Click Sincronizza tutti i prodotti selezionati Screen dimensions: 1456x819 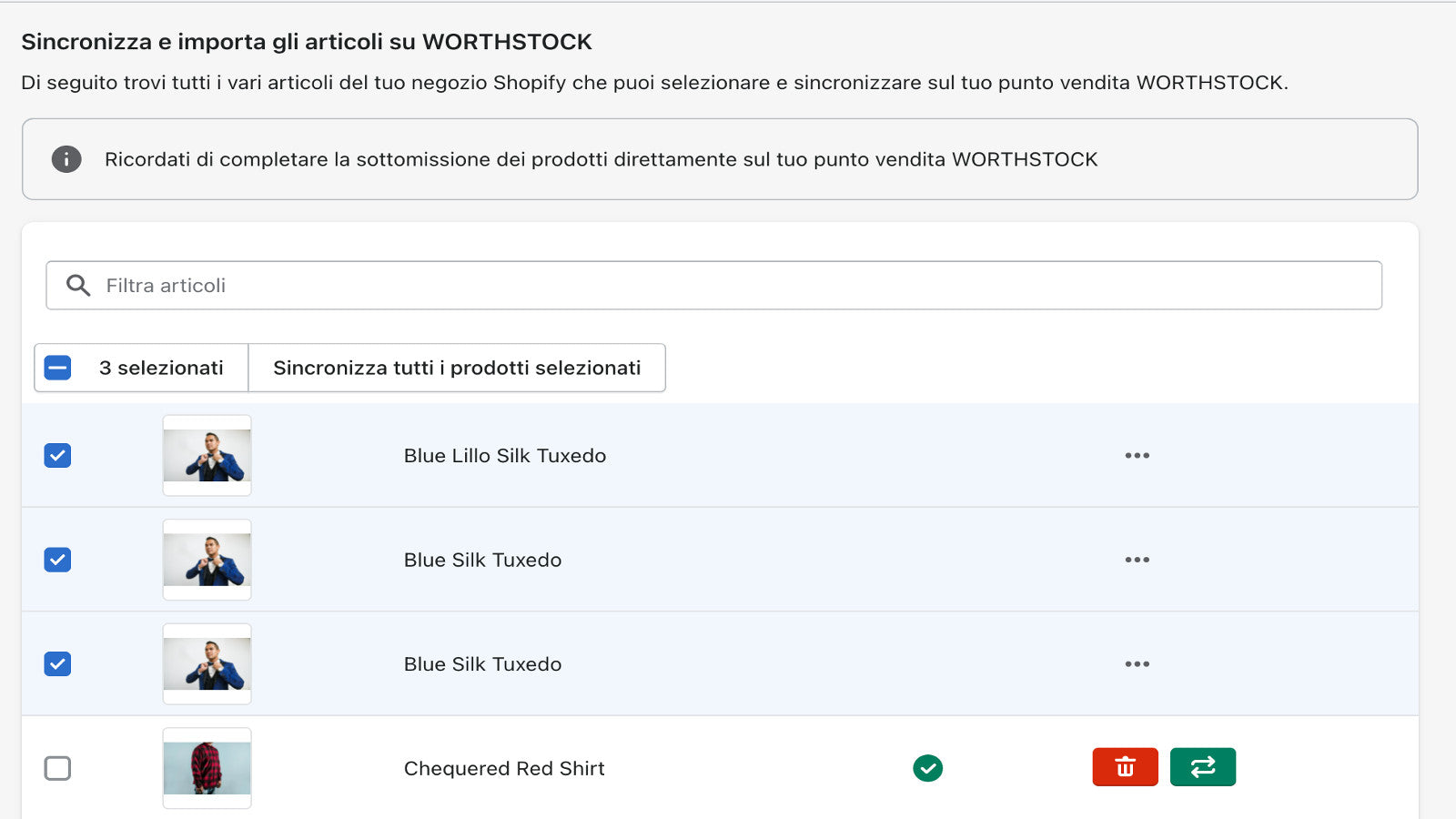click(457, 368)
